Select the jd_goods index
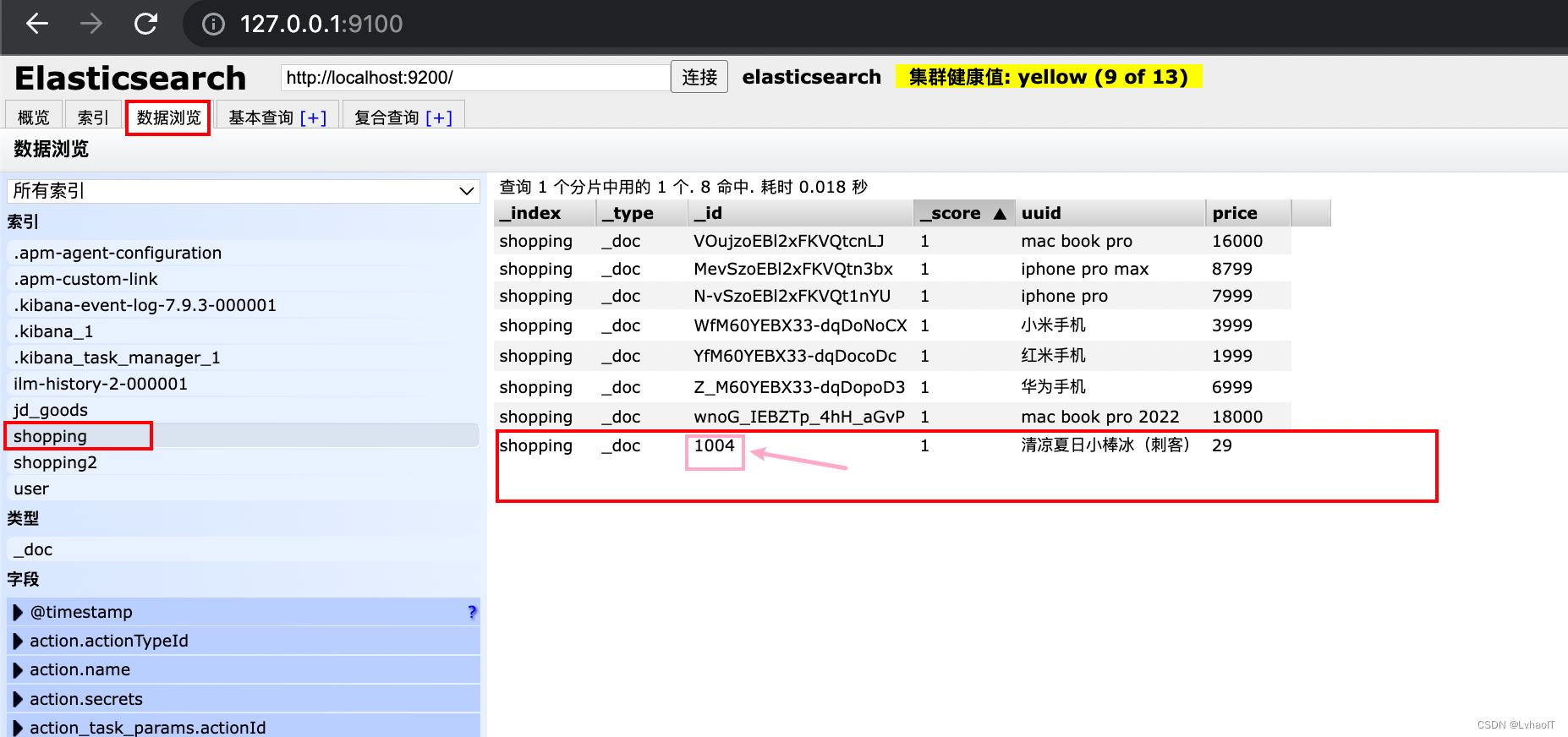The image size is (1568, 737). [244, 410]
